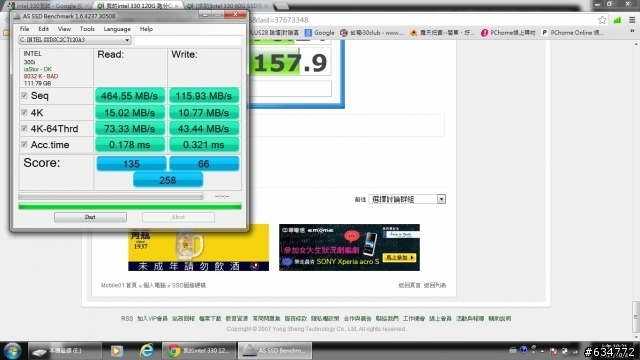Expand the C: INTEL drive selection dropdown

coord(74,40)
